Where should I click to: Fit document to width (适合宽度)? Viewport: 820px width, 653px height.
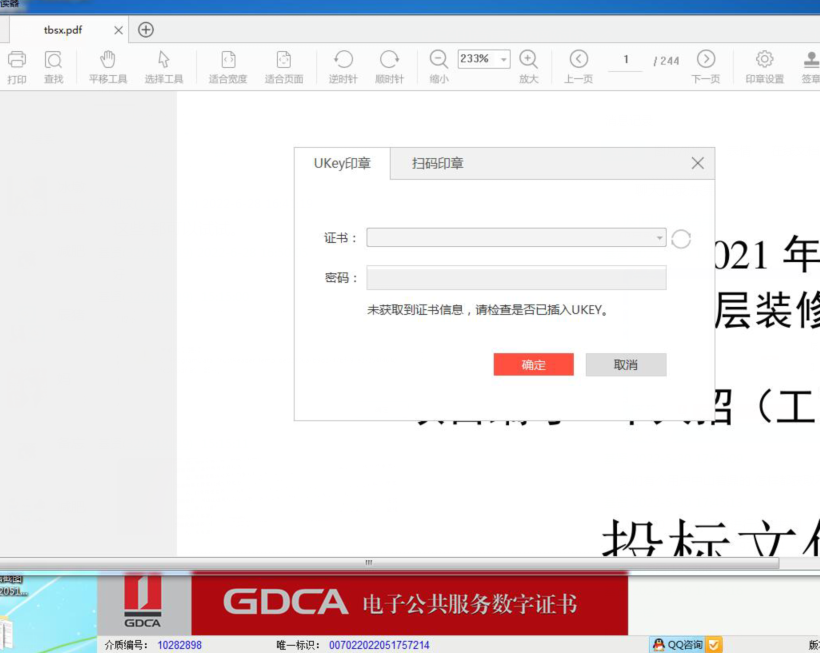tap(228, 61)
